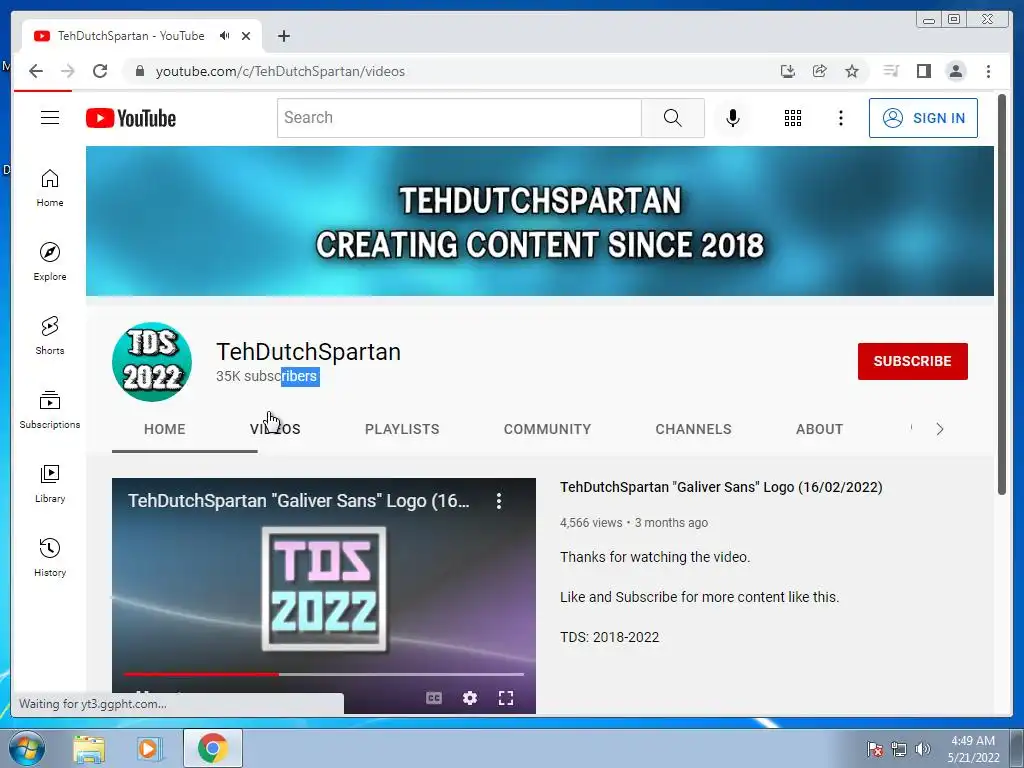1024x768 pixels.
Task: Open Subscriptions in sidebar
Action: (50, 409)
